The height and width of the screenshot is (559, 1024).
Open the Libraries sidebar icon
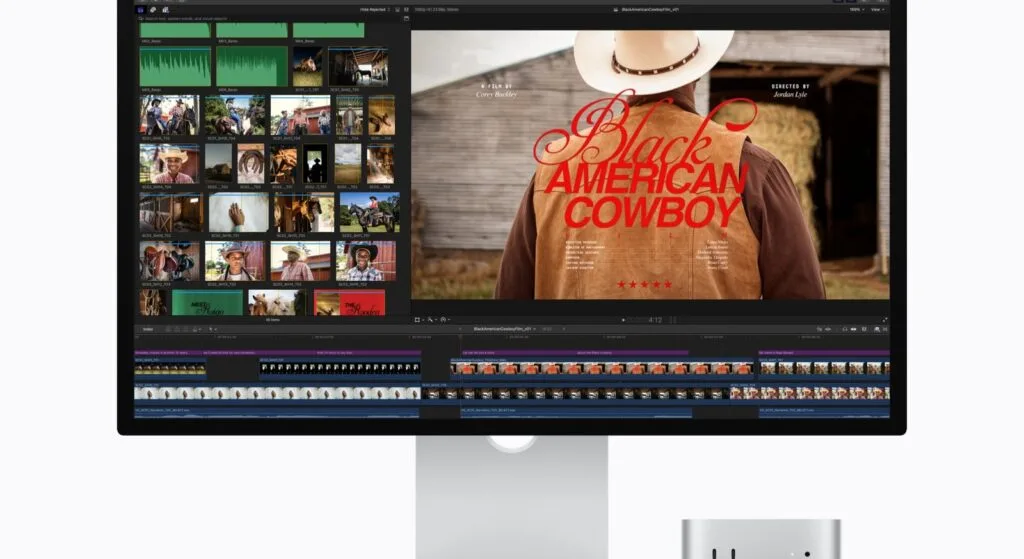pos(140,10)
